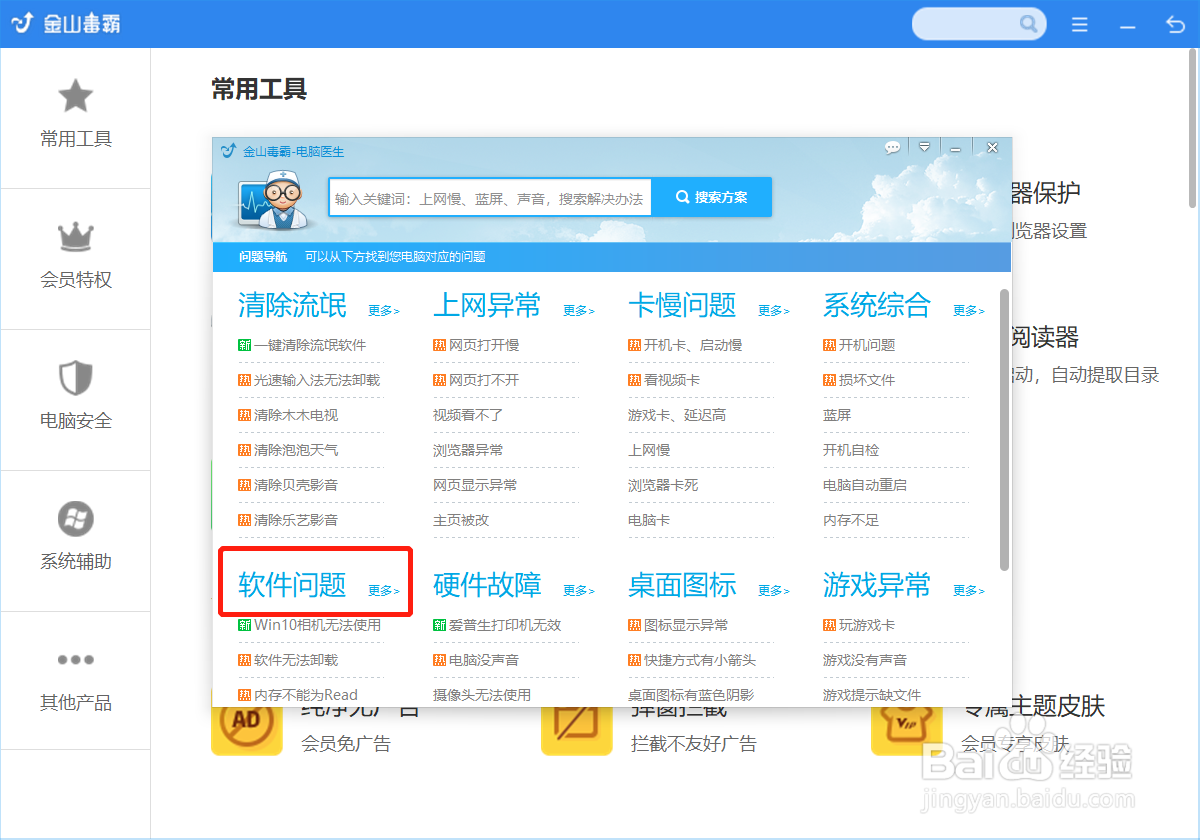Expand 更多 next to 系统综合

point(969,310)
